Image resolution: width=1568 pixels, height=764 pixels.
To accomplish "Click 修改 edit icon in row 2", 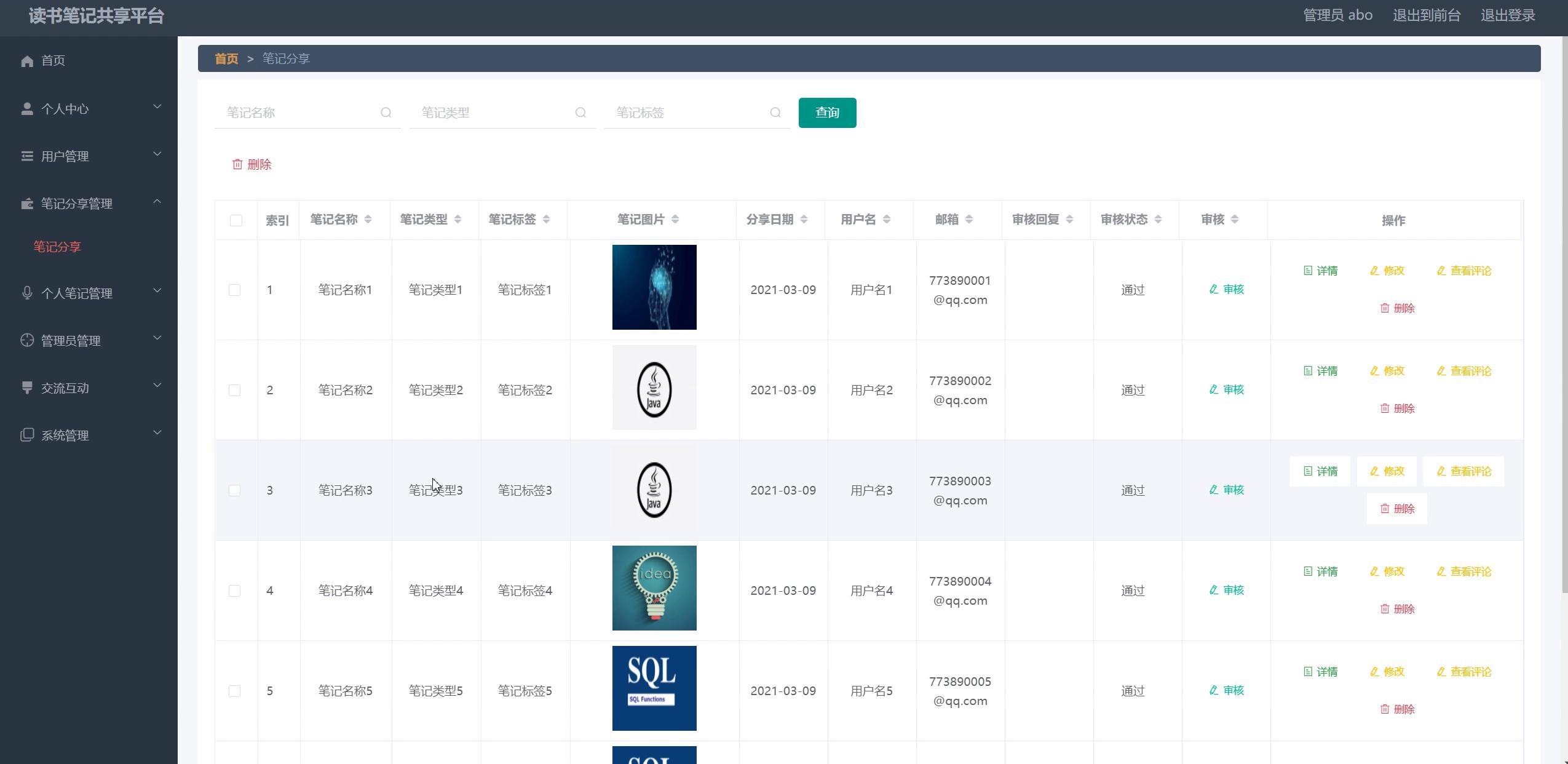I will click(x=1375, y=371).
